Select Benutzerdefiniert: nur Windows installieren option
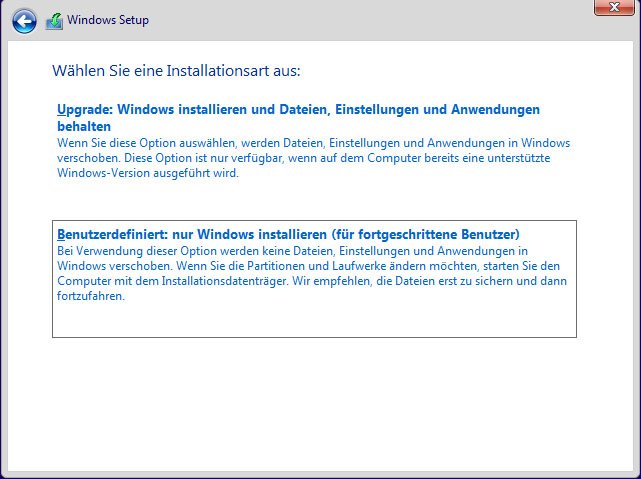Screen dimensions: 641x479 [x=314, y=279]
